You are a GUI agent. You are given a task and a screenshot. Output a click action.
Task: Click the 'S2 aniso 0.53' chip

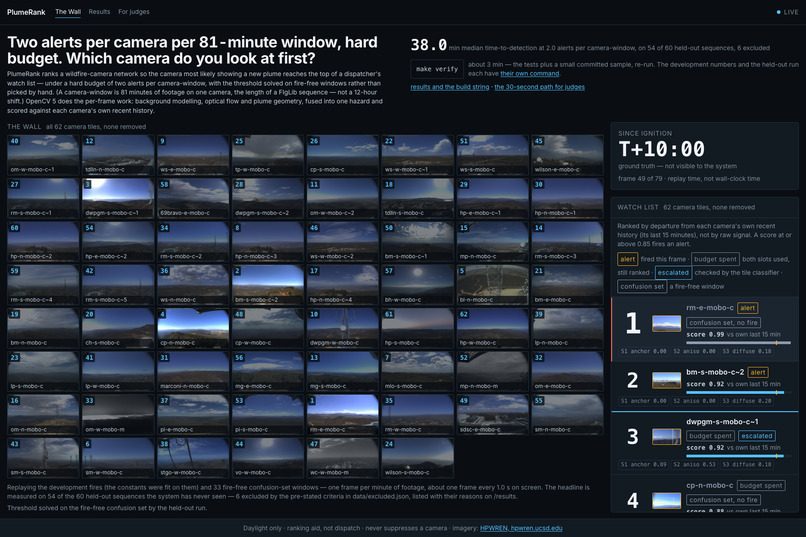pyautogui.click(x=694, y=465)
